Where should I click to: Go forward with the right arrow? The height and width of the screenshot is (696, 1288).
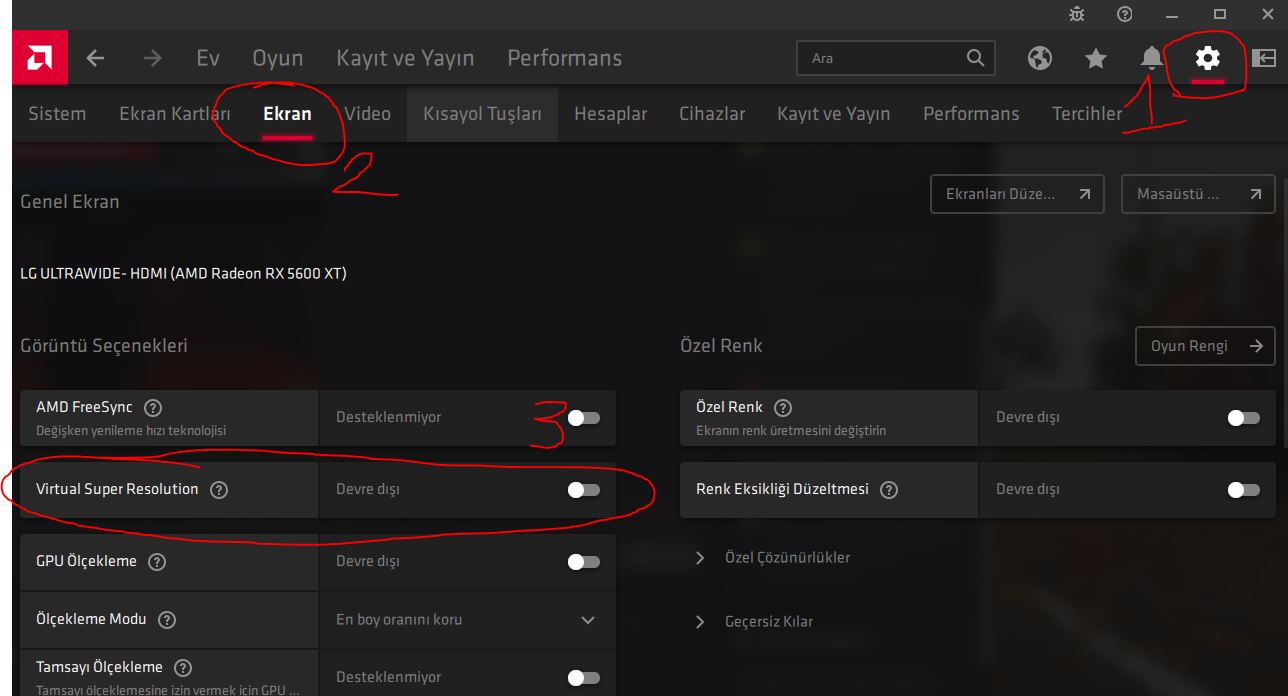tap(152, 58)
